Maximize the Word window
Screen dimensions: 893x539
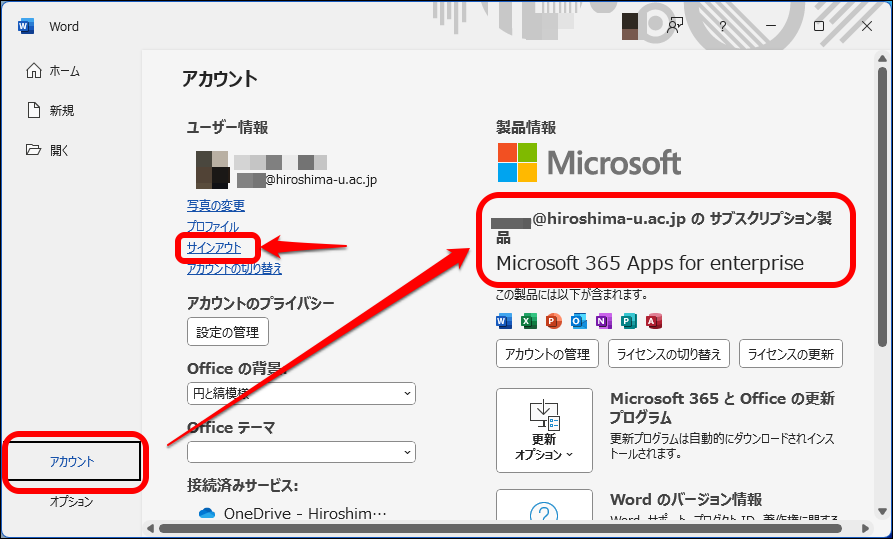[x=818, y=26]
